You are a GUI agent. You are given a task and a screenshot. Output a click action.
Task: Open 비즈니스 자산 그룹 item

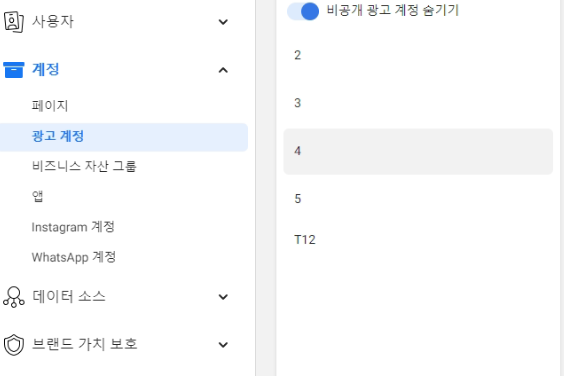(x=84, y=166)
